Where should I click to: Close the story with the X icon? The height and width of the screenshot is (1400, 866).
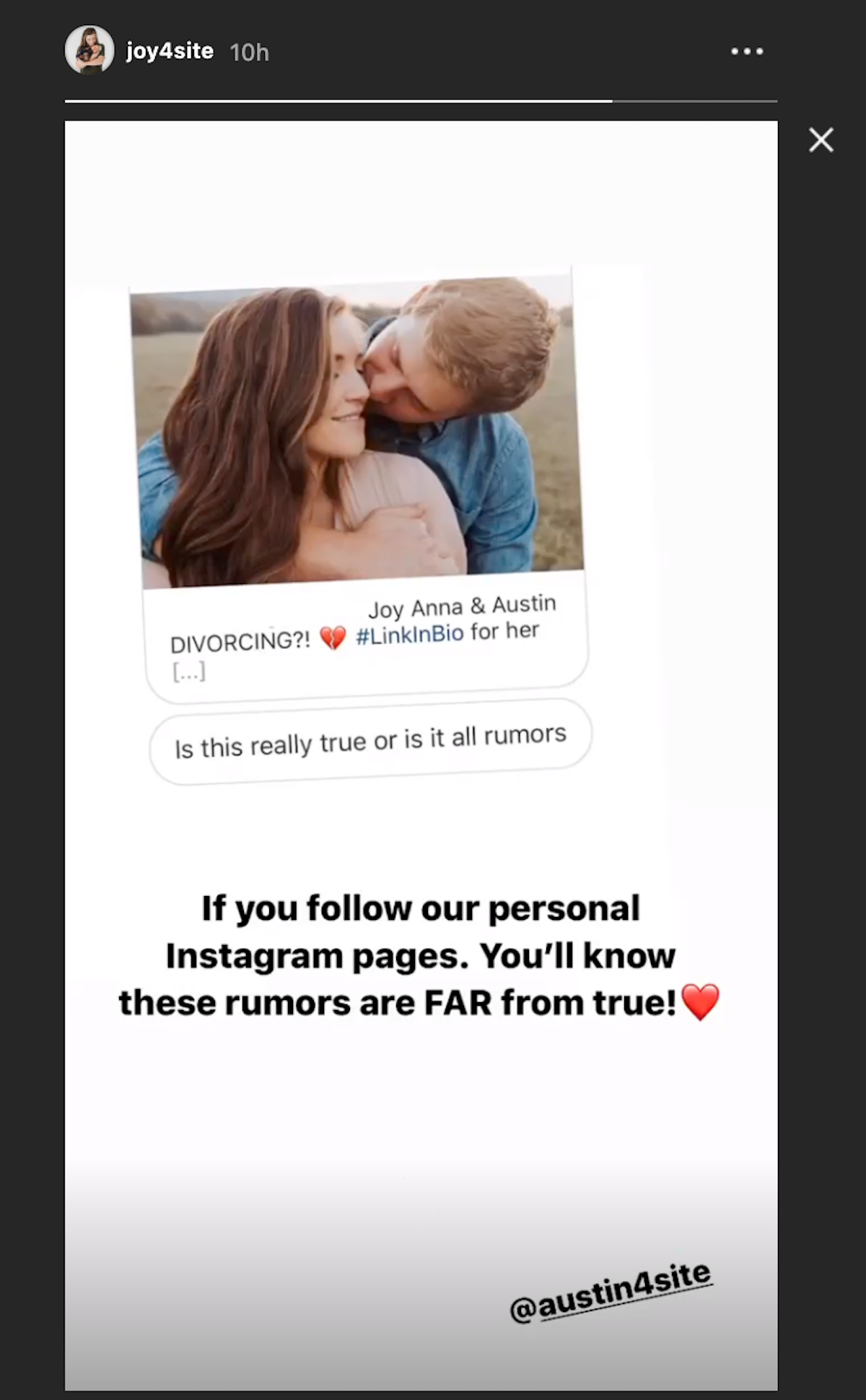click(821, 139)
